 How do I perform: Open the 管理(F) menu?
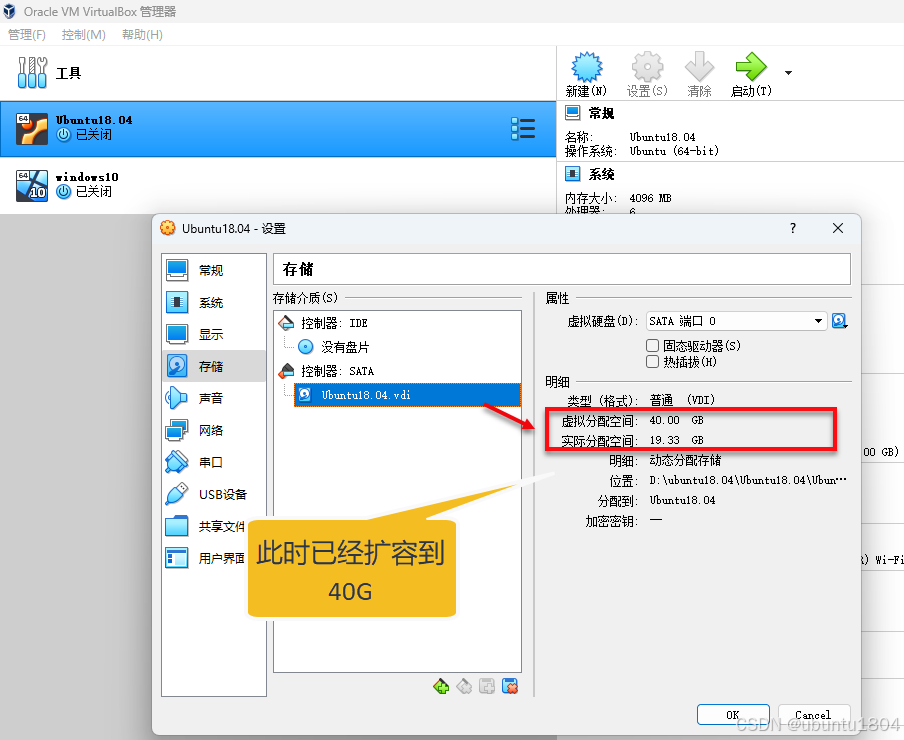pyautogui.click(x=27, y=35)
